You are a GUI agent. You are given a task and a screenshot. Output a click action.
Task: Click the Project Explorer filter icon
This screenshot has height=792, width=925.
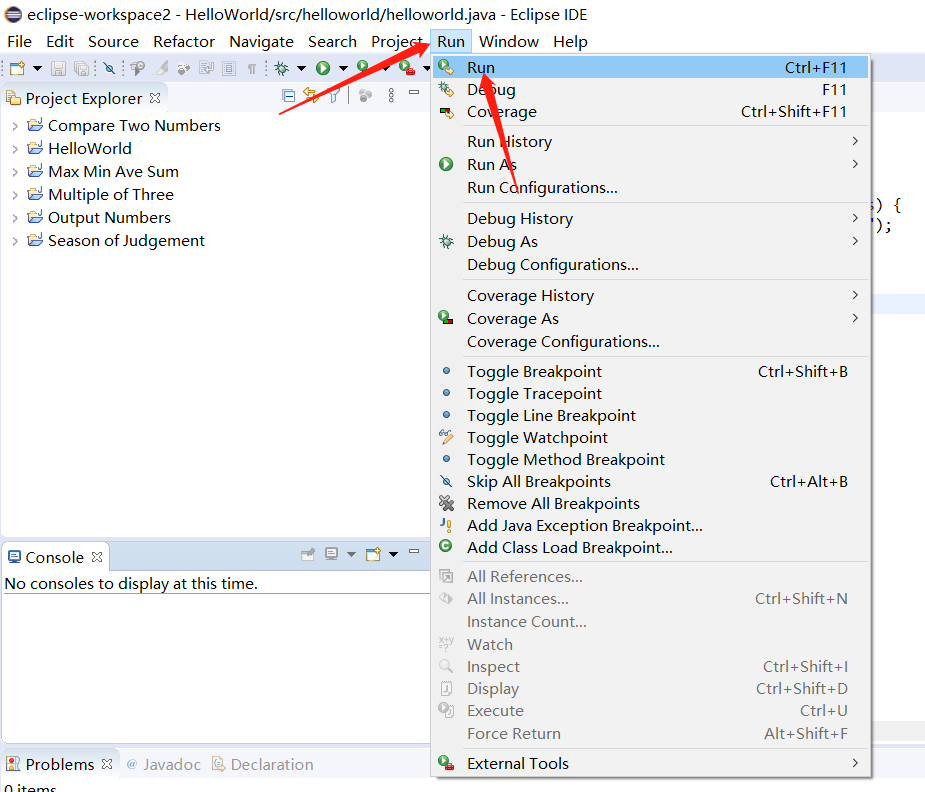click(334, 96)
